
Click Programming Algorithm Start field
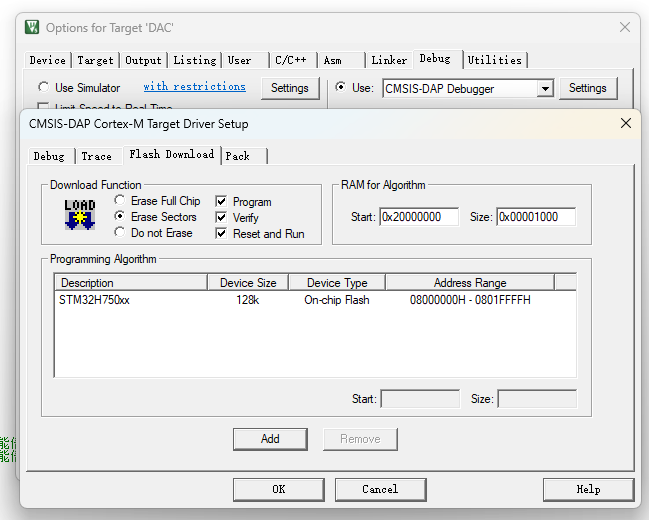tap(420, 399)
